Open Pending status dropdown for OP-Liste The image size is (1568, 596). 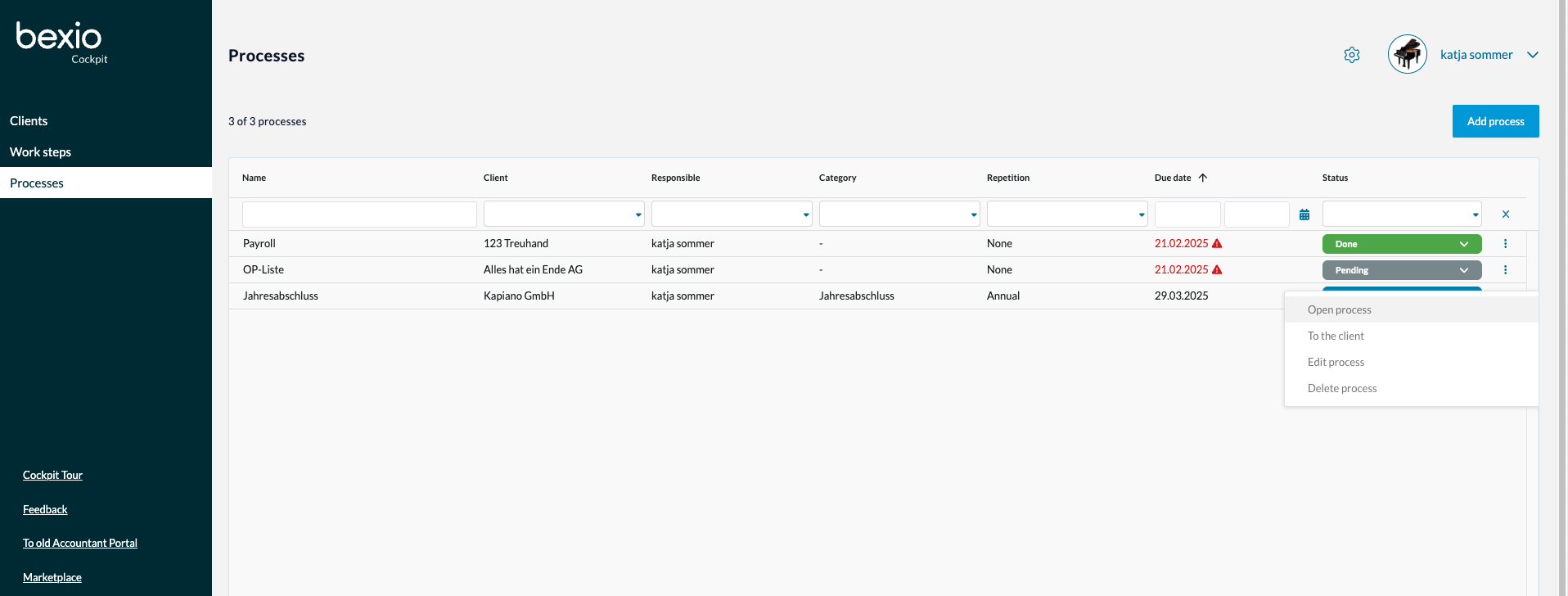pos(1401,270)
